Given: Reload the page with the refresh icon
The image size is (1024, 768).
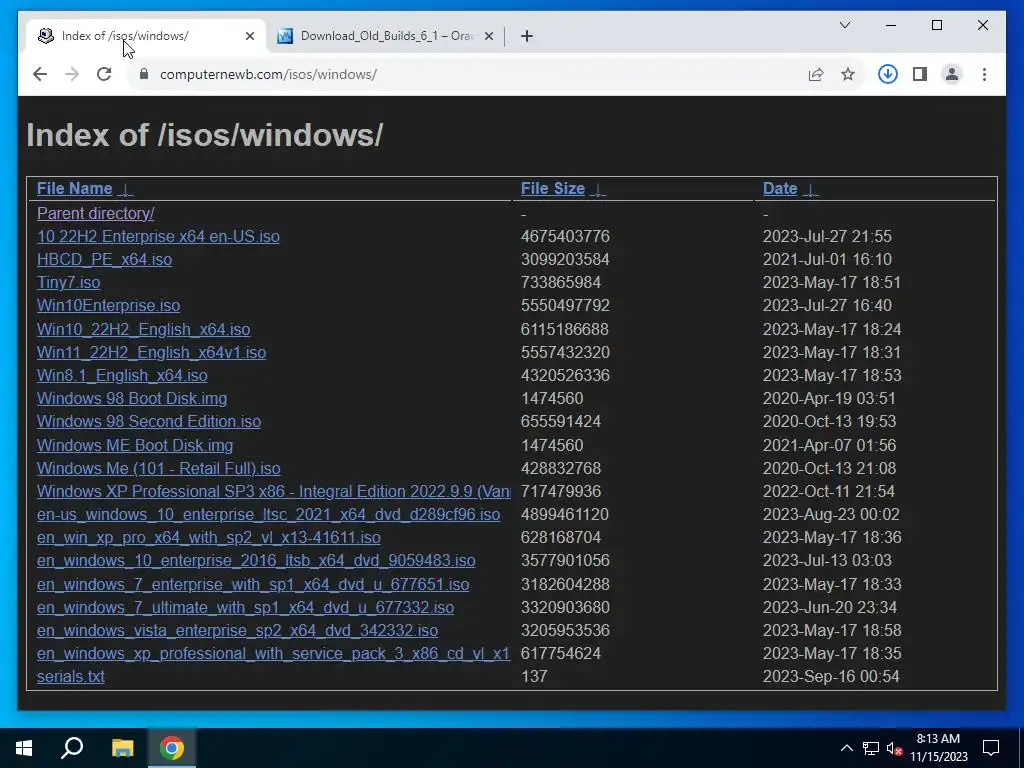Looking at the screenshot, I should click(104, 74).
